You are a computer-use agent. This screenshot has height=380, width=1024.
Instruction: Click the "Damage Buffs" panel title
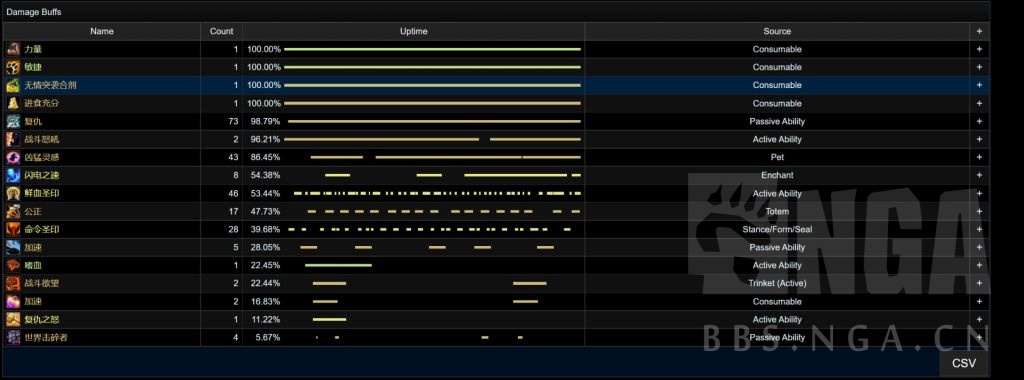click(34, 12)
